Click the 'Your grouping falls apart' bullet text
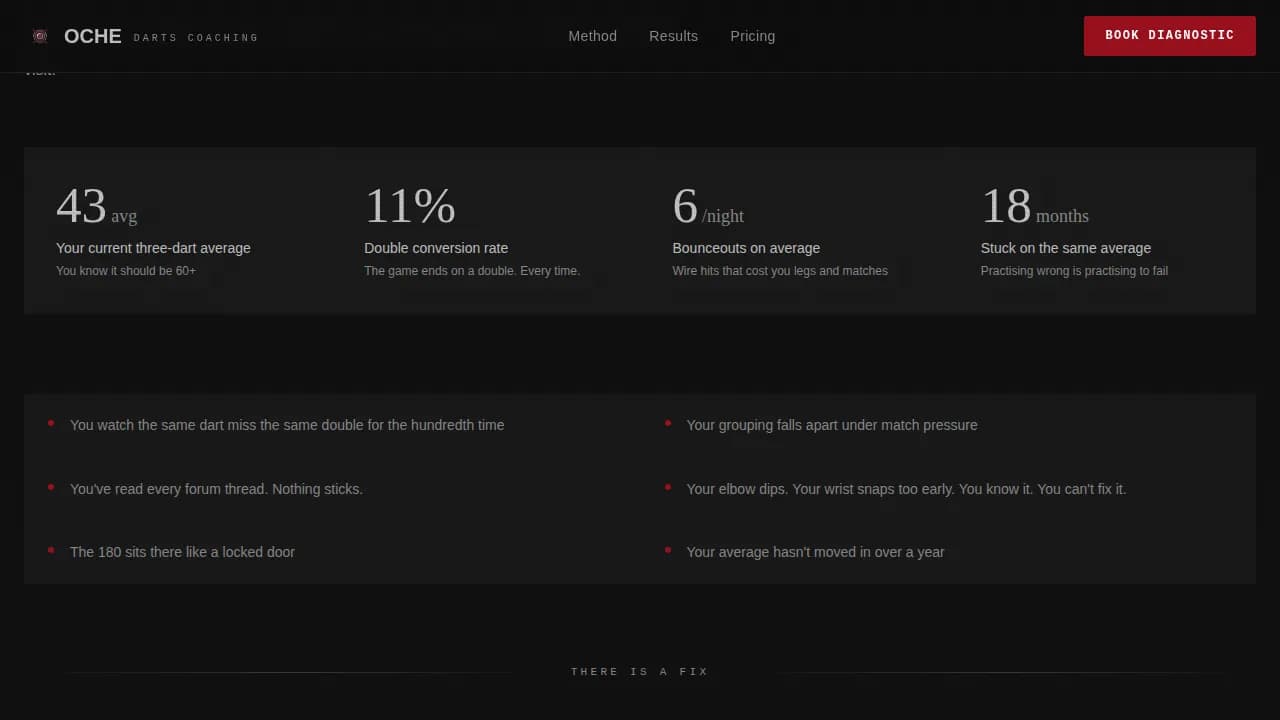 click(832, 425)
